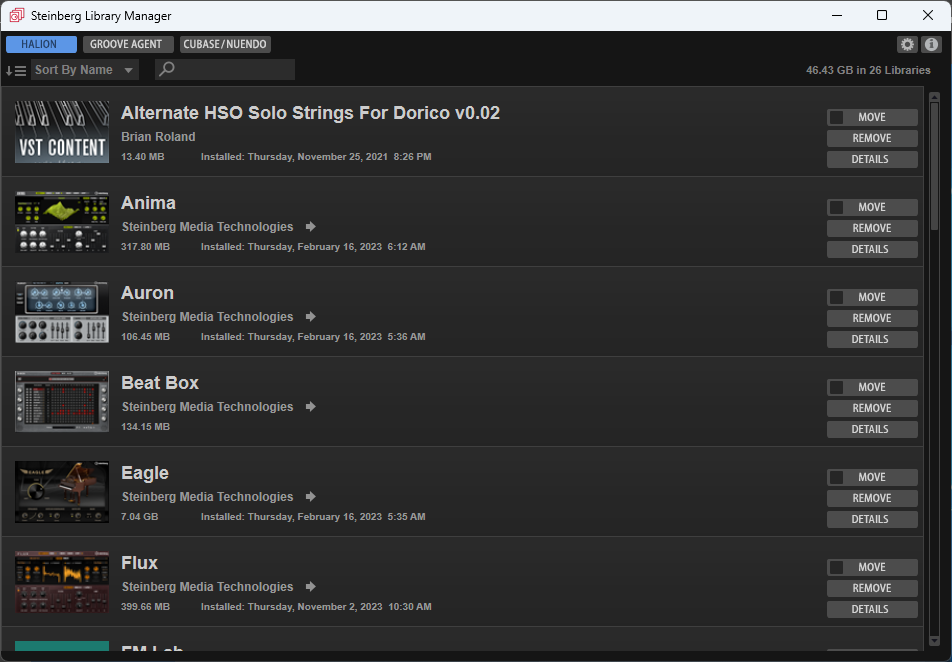This screenshot has height=662, width=952.
Task: Show details for Auron
Action: coord(872,339)
